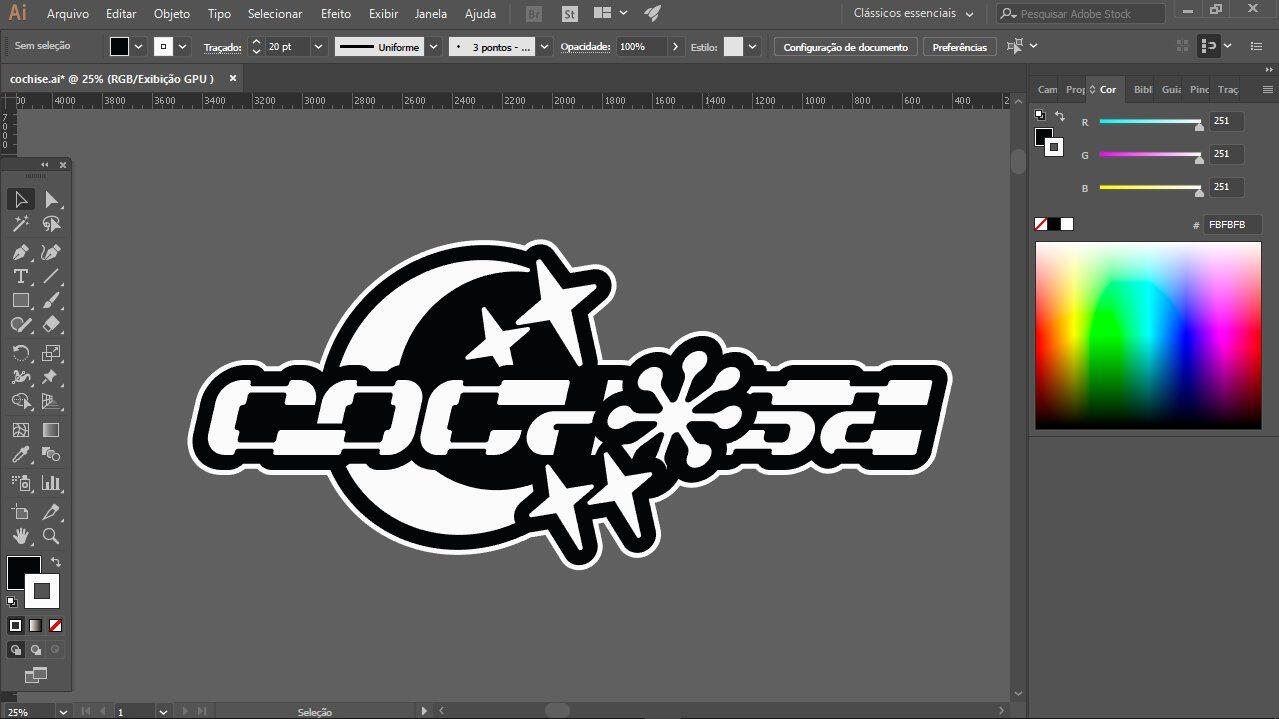The image size is (1279, 719).
Task: Select the Magic Wand tool
Action: pos(20,224)
